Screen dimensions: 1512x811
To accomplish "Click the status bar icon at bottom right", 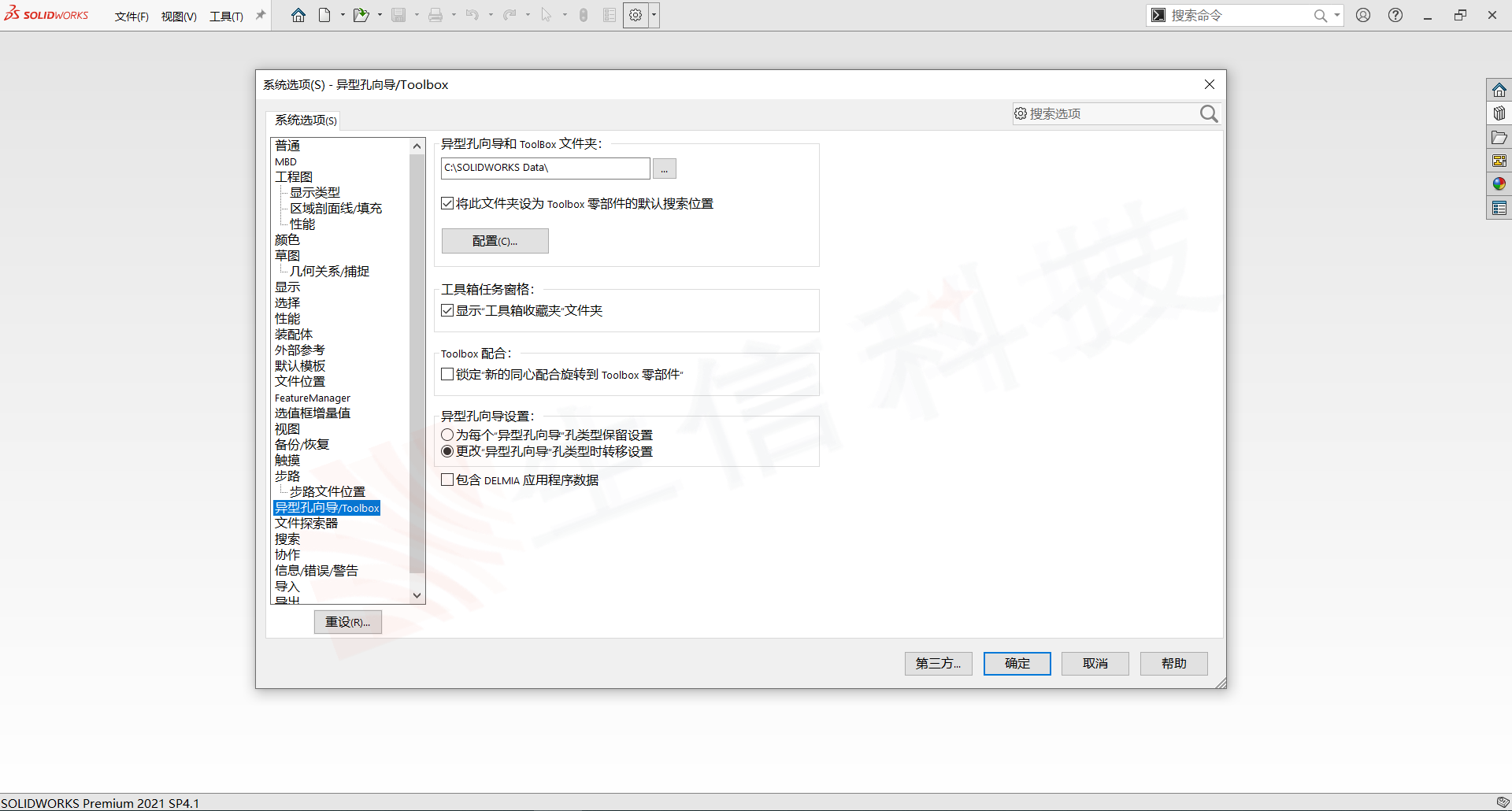I will click(1503, 802).
